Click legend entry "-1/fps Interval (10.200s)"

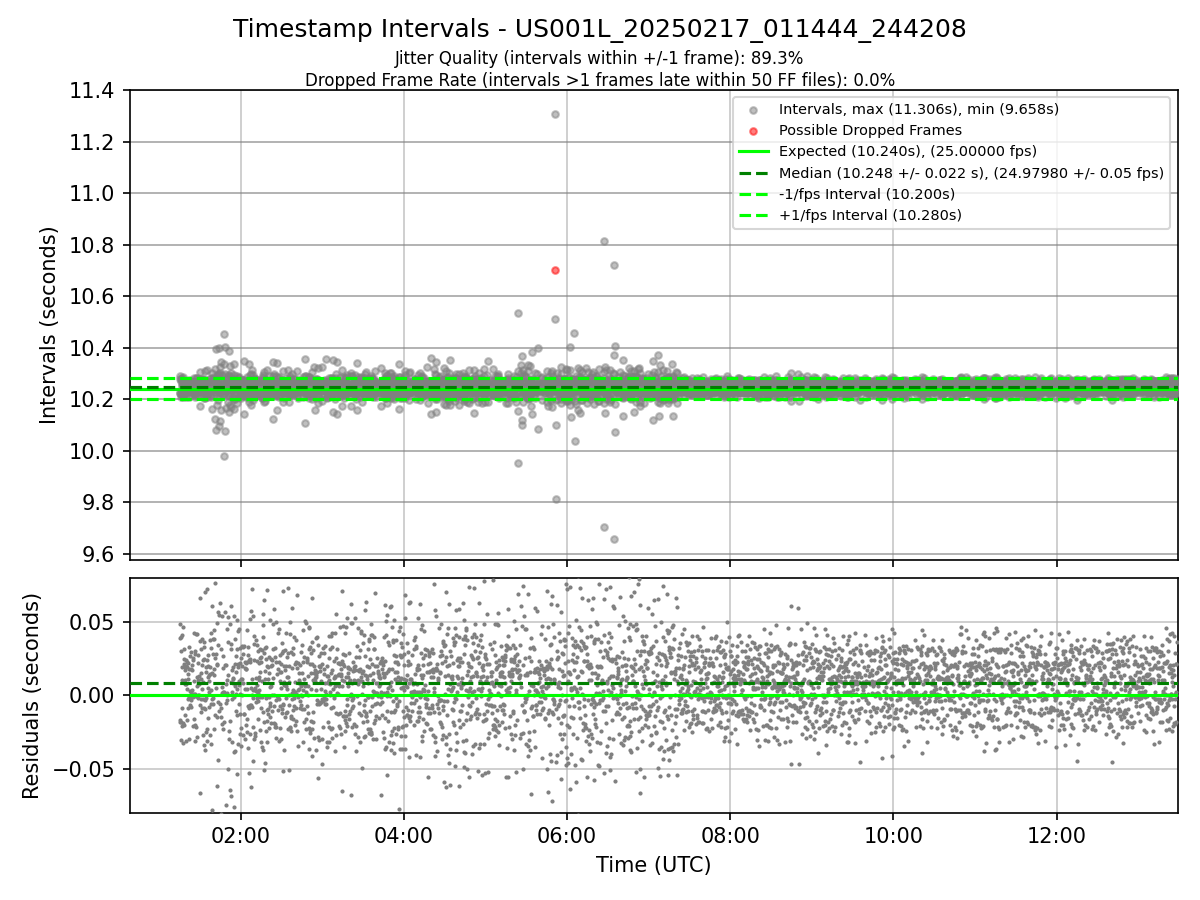tap(866, 194)
